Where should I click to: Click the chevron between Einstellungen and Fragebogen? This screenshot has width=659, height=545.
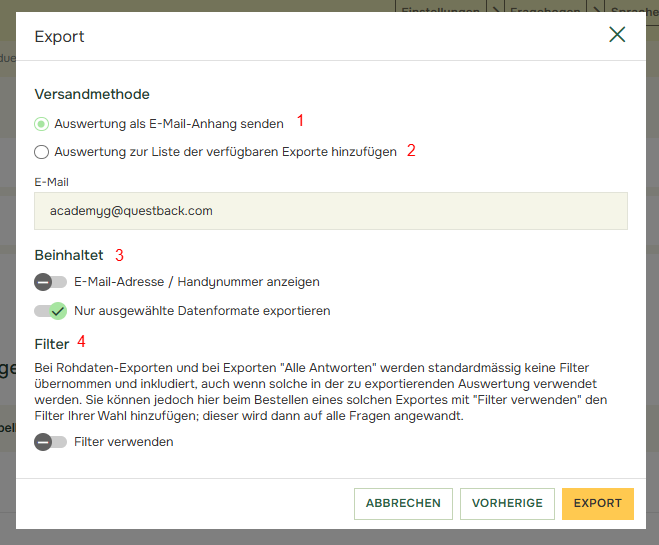click(x=495, y=6)
